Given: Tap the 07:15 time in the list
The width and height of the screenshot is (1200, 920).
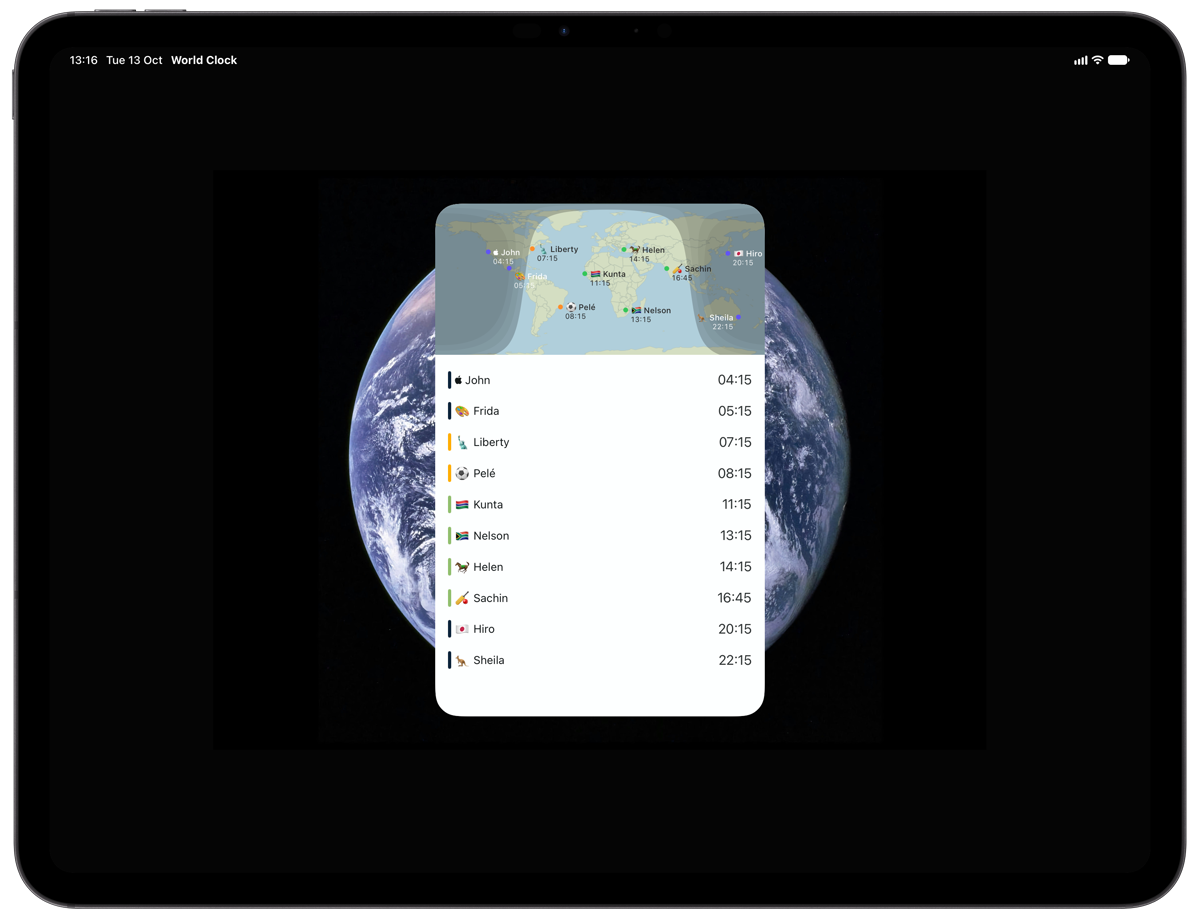Looking at the screenshot, I should point(735,442).
